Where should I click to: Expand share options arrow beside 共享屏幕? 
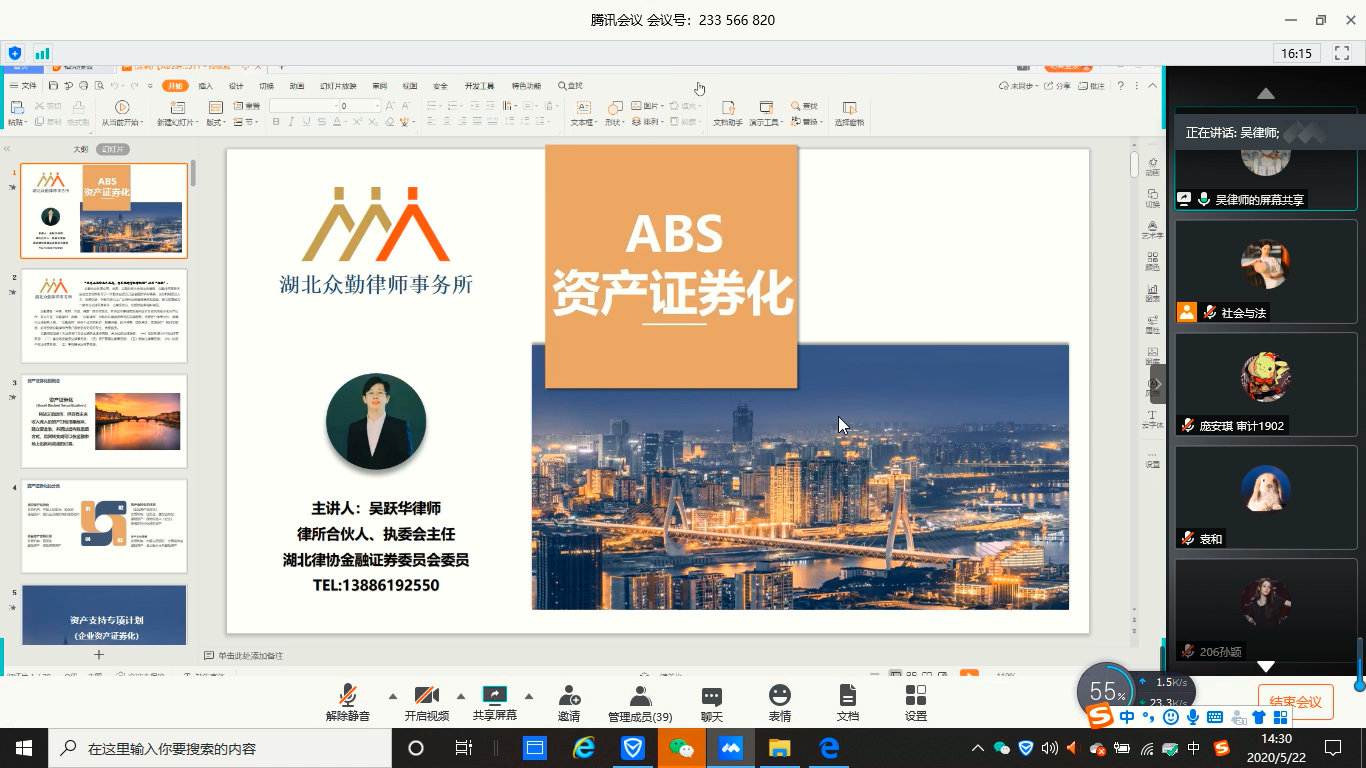tap(529, 696)
